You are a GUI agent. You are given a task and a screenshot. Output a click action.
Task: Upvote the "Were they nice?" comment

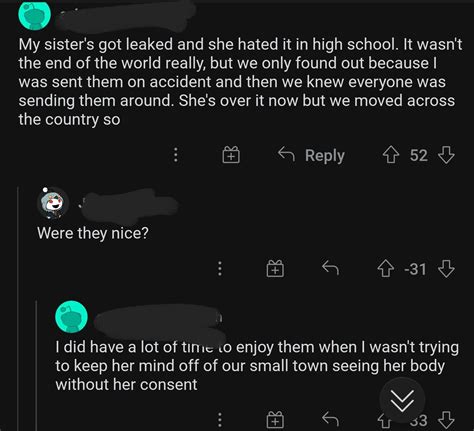(386, 269)
